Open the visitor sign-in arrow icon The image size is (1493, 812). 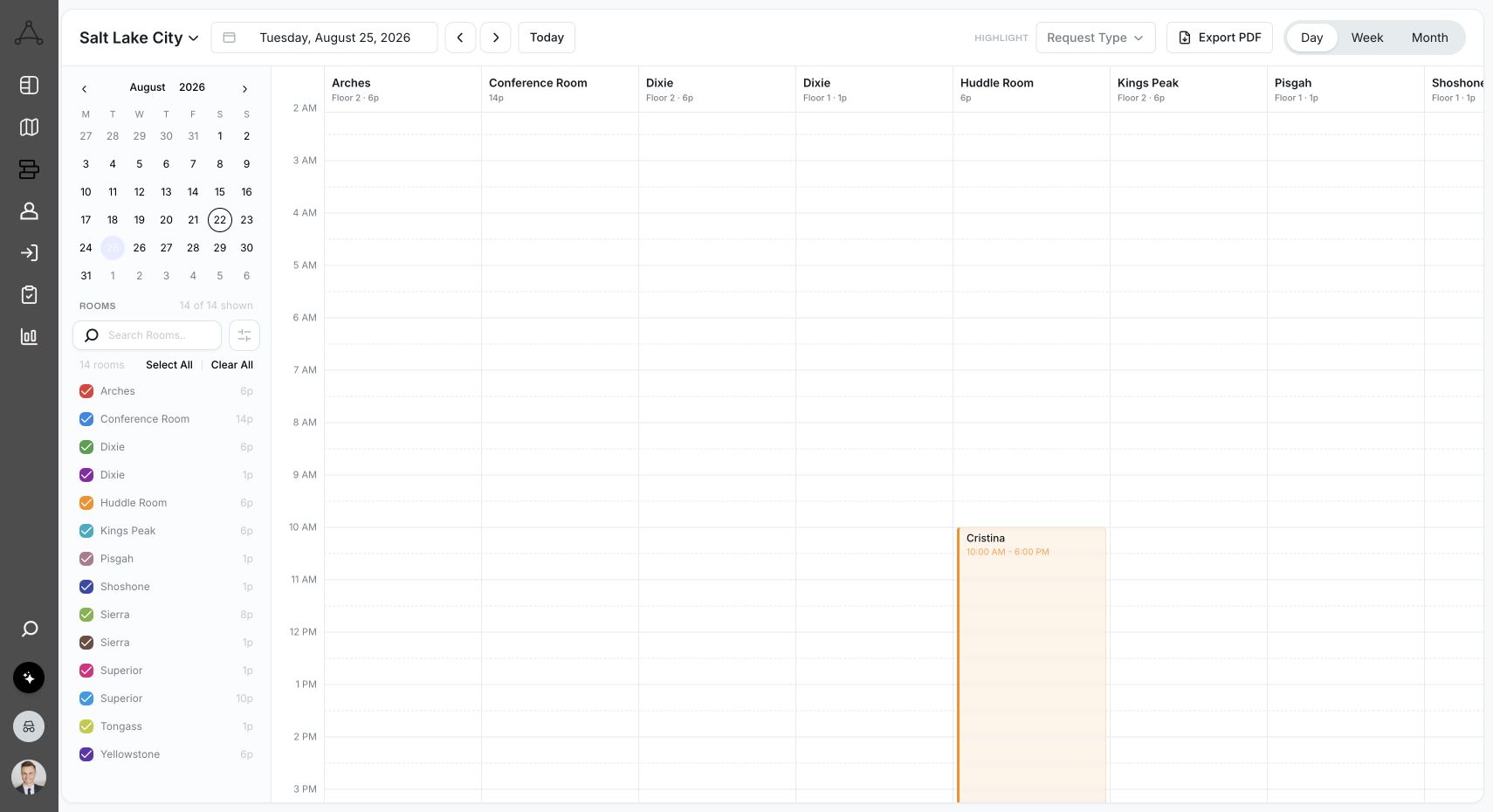click(x=29, y=252)
